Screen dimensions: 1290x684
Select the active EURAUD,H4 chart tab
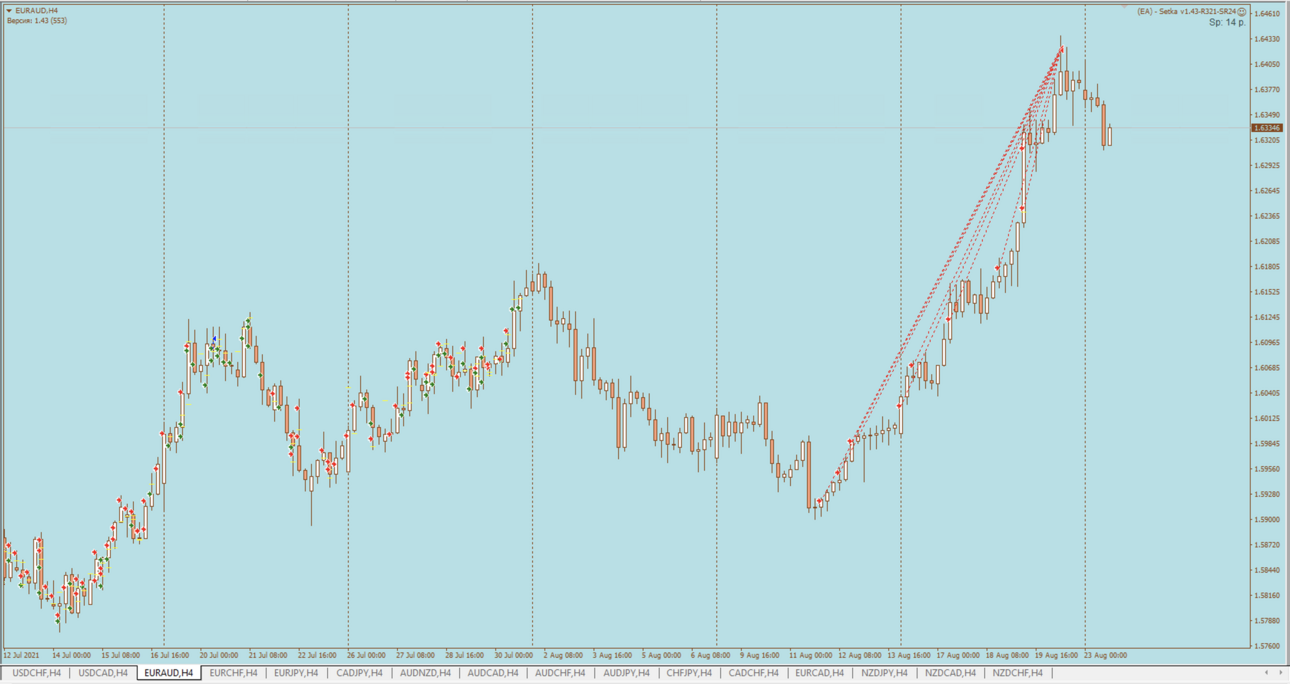[x=169, y=673]
